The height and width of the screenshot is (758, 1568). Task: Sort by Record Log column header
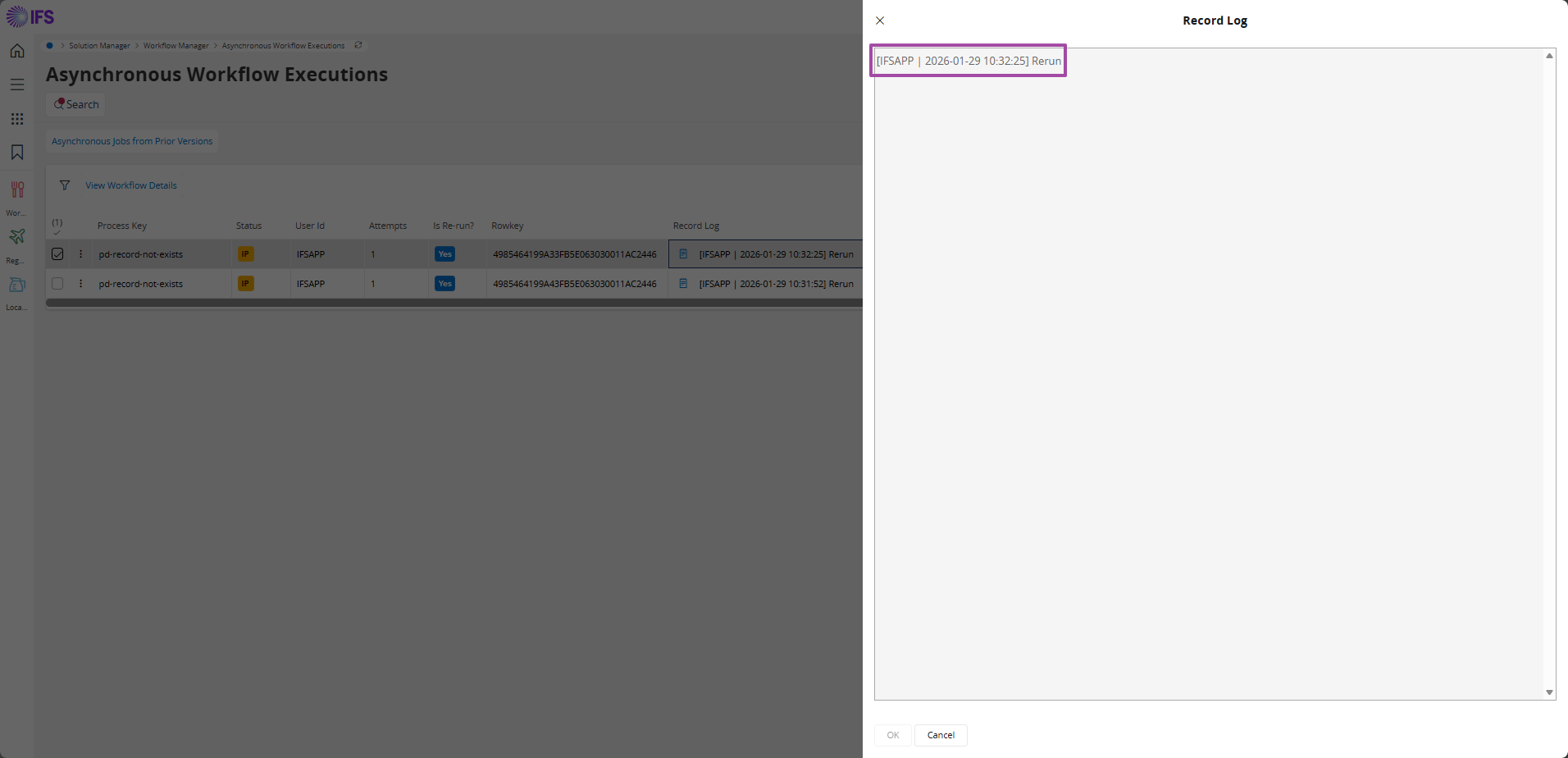pos(696,226)
